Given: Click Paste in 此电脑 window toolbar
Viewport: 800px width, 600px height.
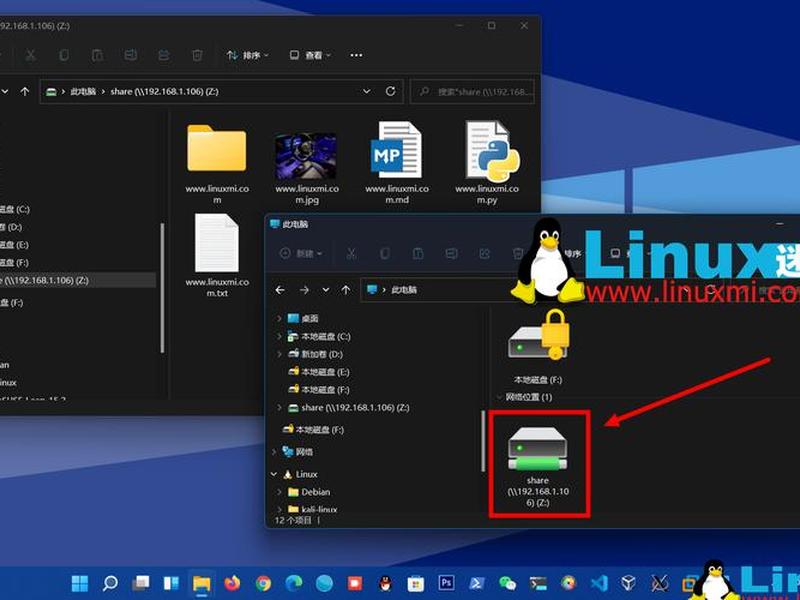Looking at the screenshot, I should click(418, 253).
